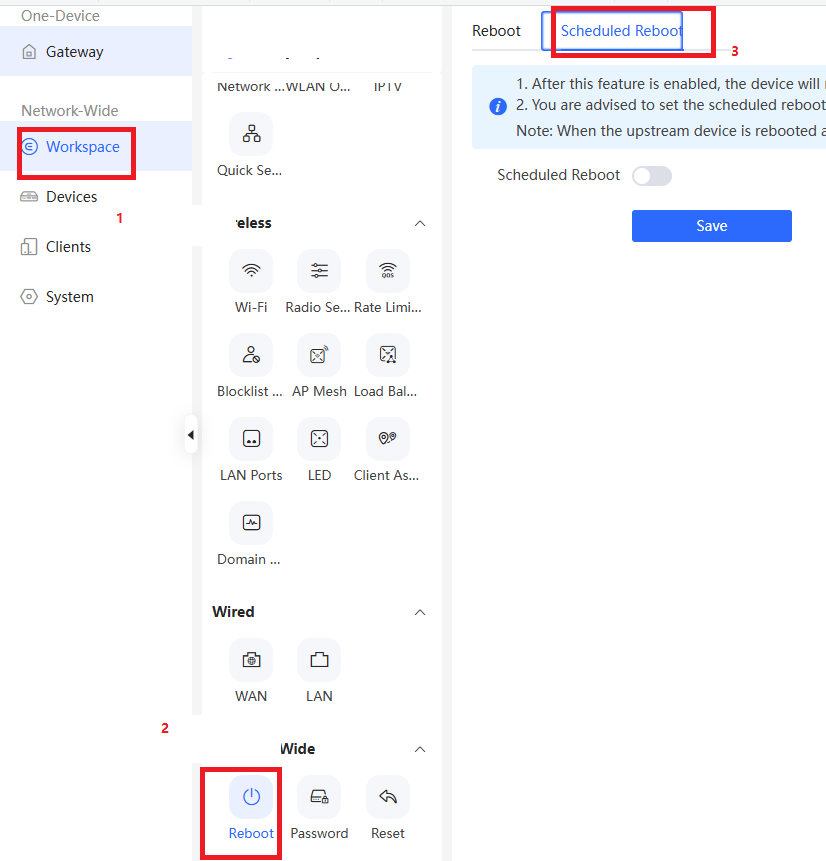The width and height of the screenshot is (826, 861).
Task: Enable the Scheduled Reboot toggle
Action: click(652, 176)
